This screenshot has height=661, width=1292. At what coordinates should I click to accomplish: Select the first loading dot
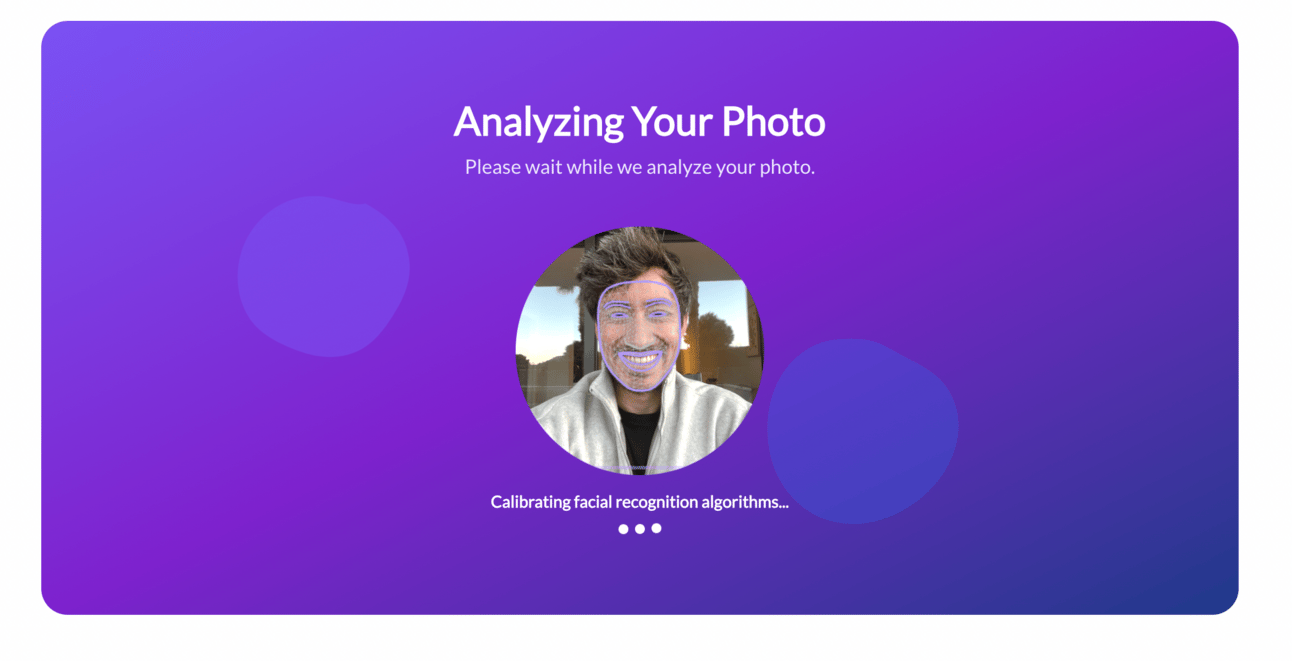click(x=623, y=529)
